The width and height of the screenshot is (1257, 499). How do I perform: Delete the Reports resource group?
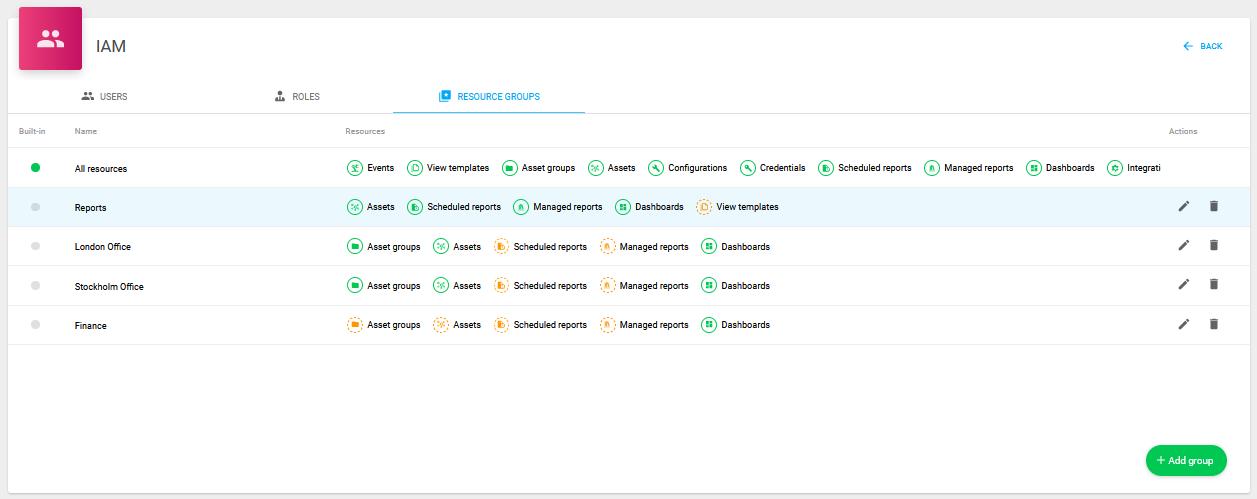click(x=1214, y=206)
